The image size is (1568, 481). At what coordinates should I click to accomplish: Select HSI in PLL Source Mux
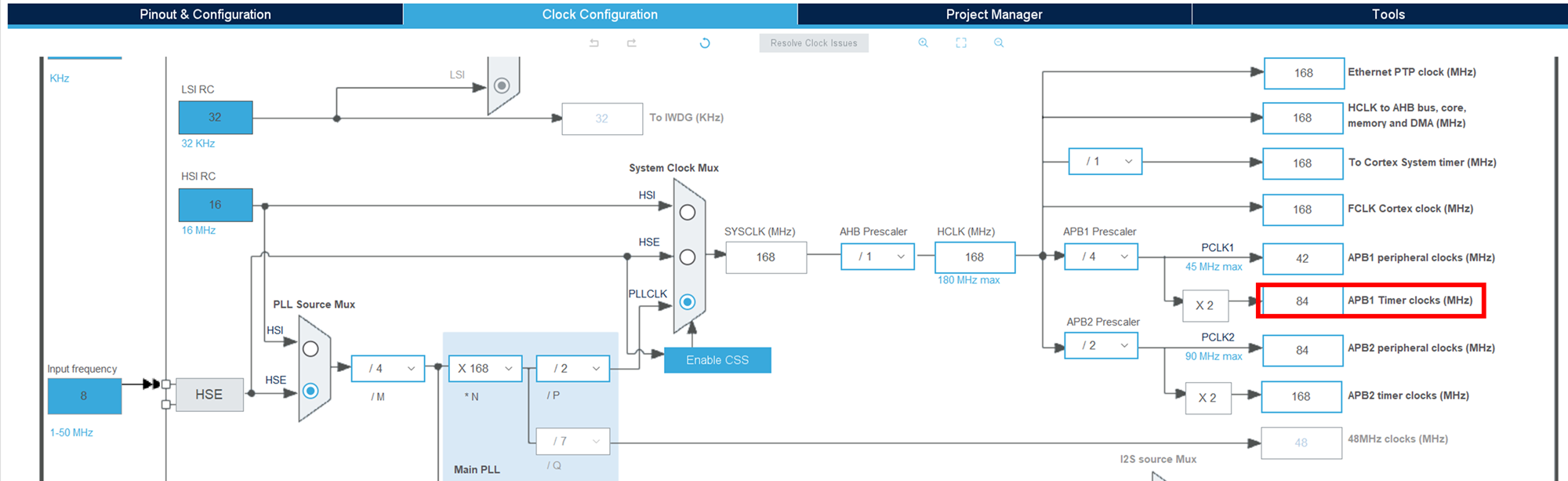pos(310,349)
